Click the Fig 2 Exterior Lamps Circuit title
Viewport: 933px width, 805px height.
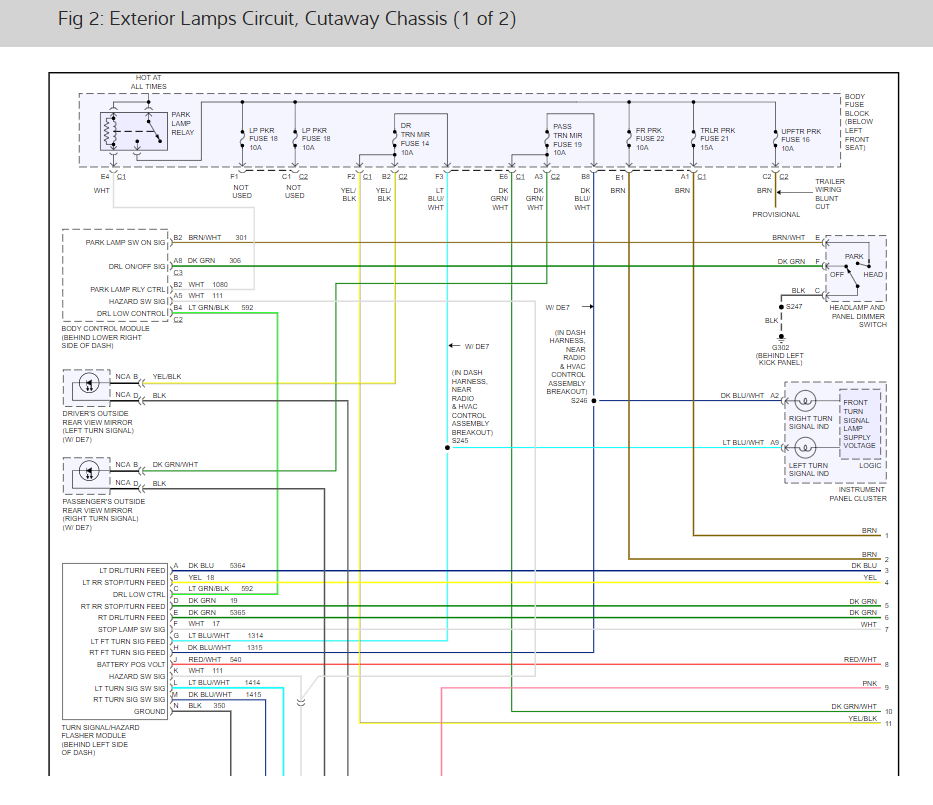click(287, 19)
